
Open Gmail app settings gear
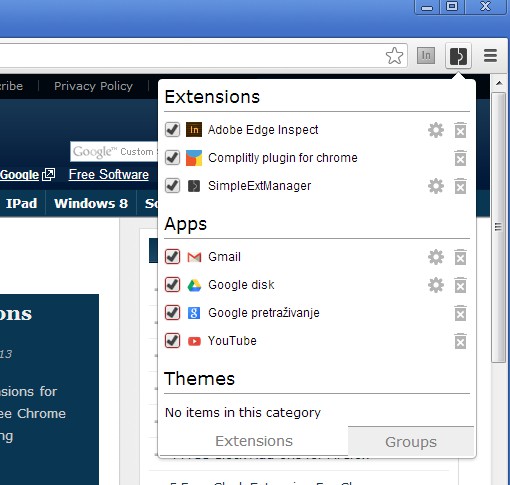pos(436,257)
